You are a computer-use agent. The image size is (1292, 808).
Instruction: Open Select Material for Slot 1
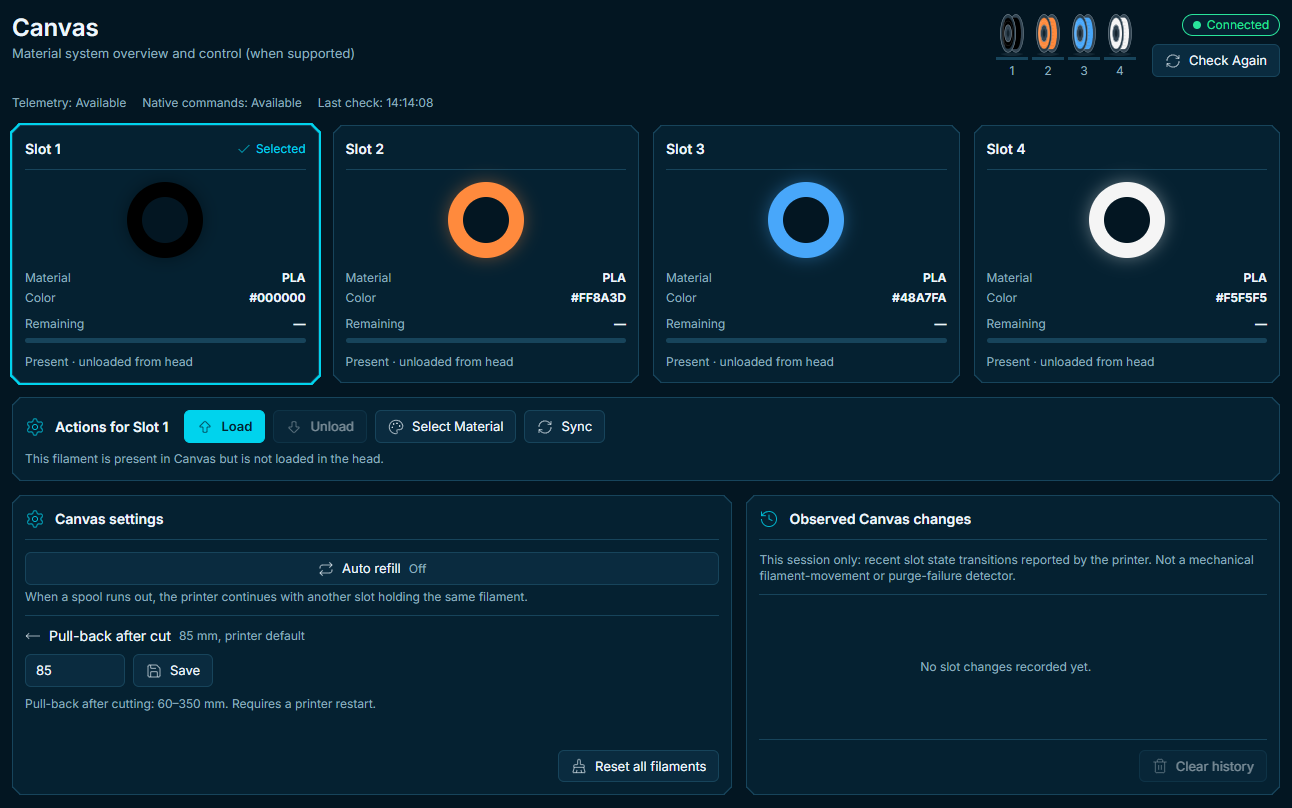[x=446, y=427]
